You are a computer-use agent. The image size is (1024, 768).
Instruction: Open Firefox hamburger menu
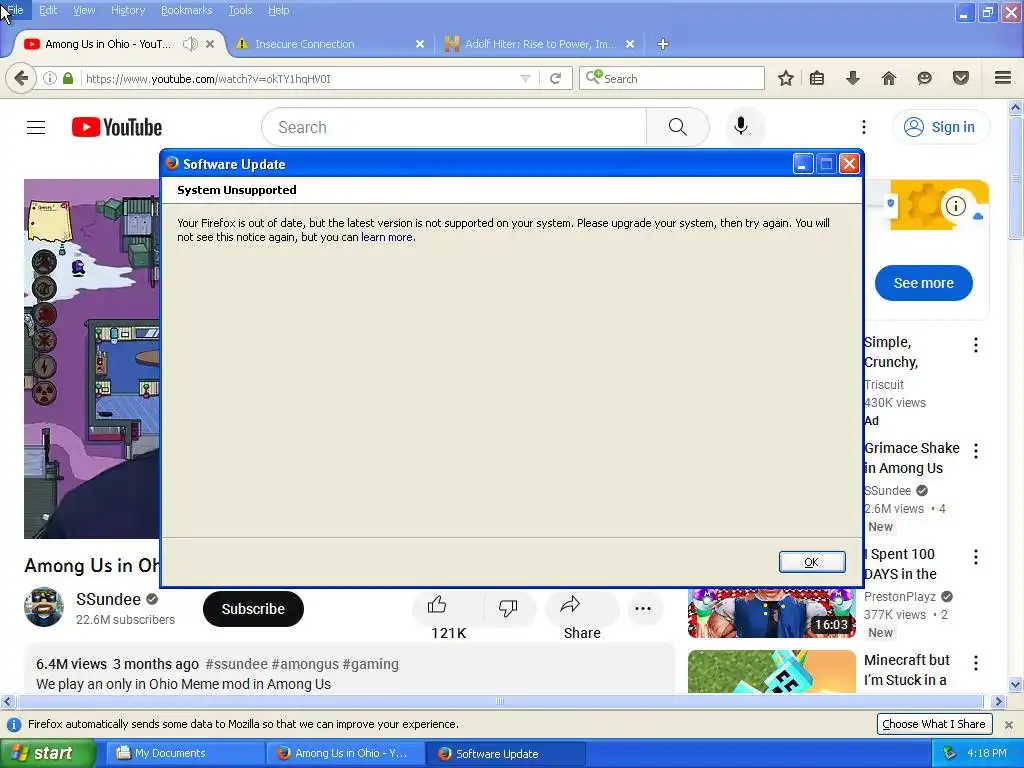pos(1003,78)
